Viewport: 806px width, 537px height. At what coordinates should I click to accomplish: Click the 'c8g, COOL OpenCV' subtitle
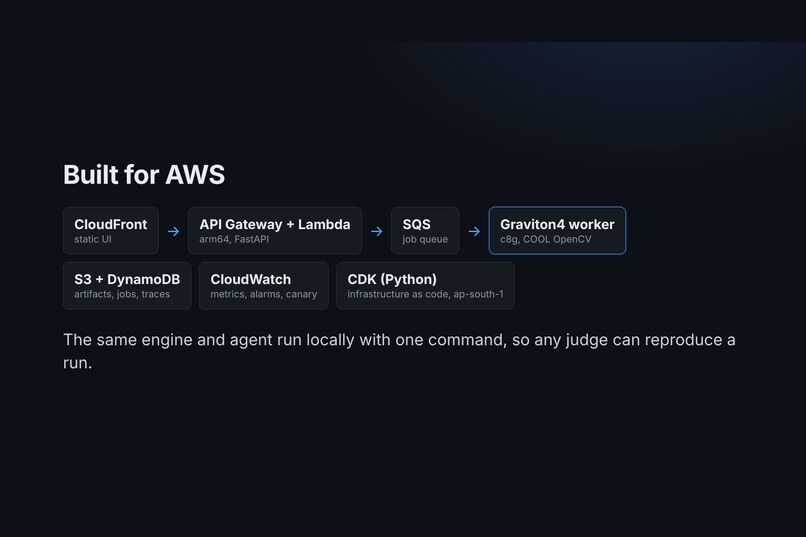tap(545, 239)
